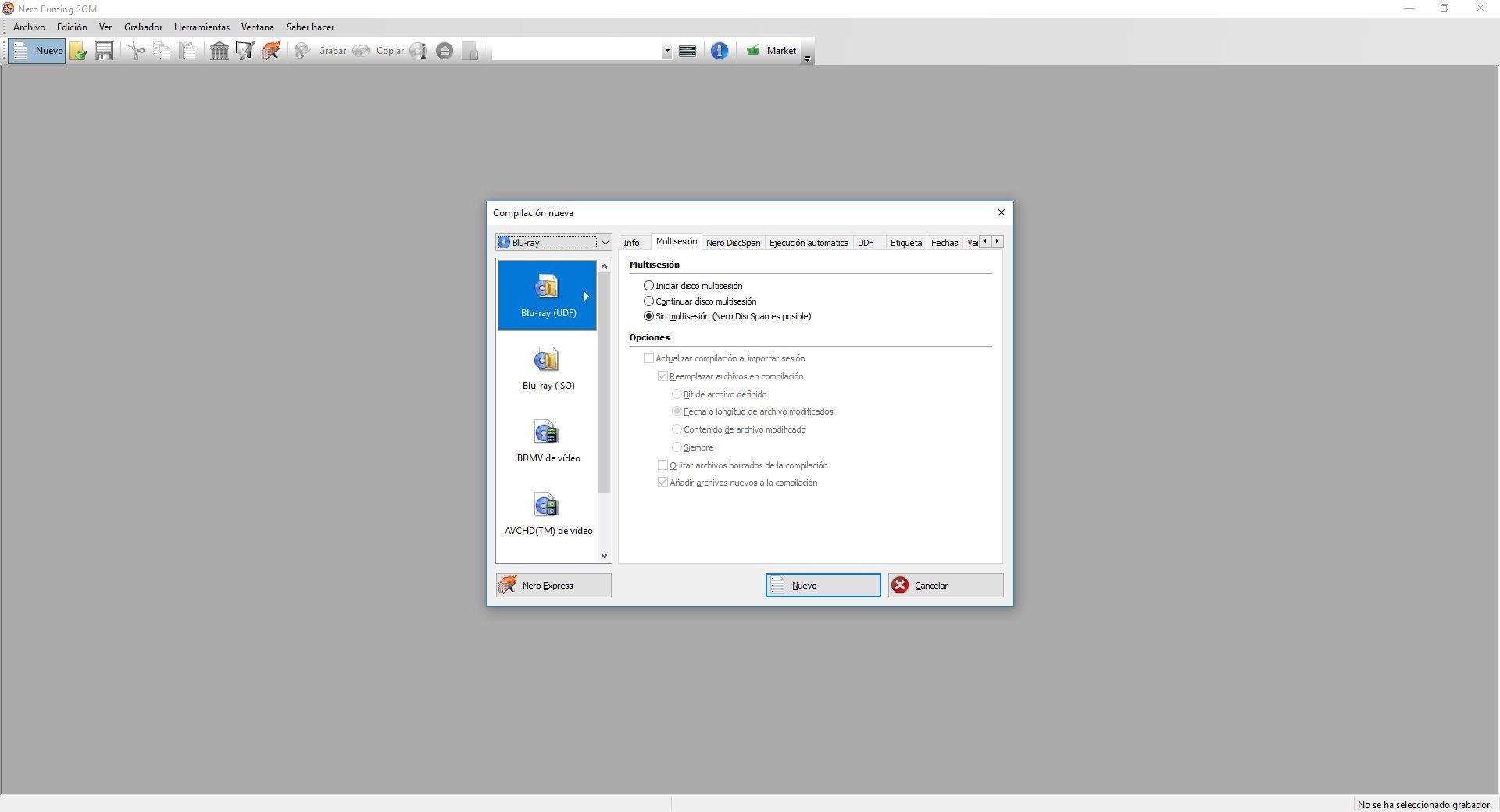
Task: Toggle Reemplazar archivos en compilación checkbox
Action: [x=730, y=376]
